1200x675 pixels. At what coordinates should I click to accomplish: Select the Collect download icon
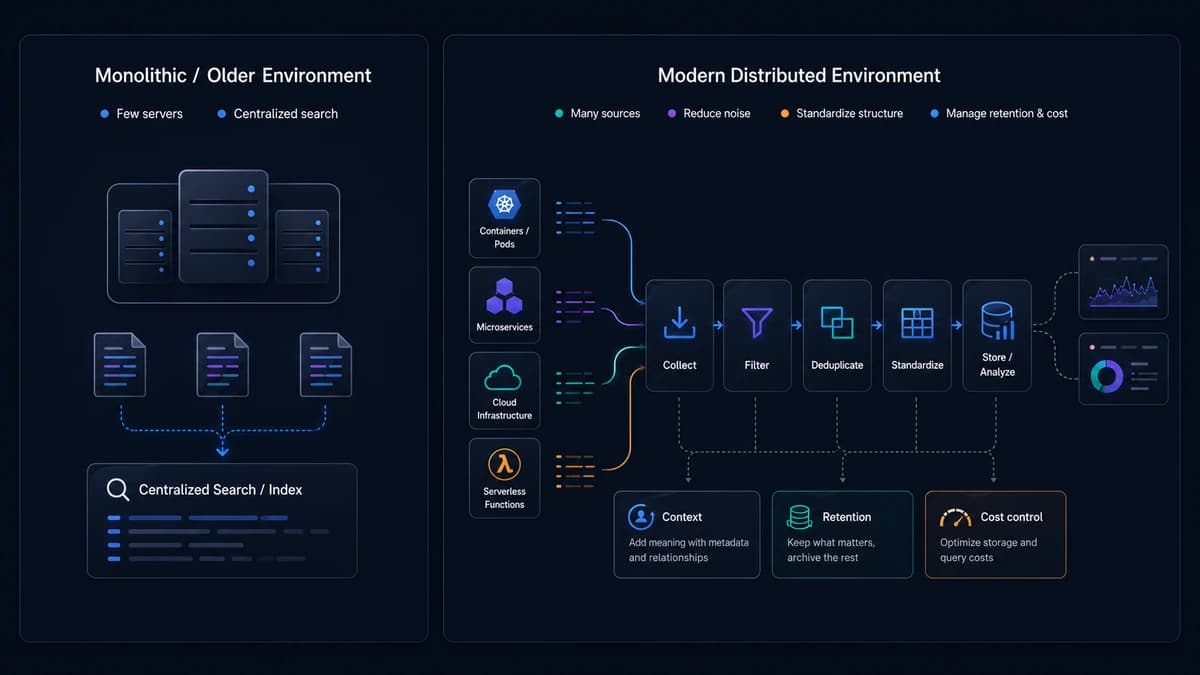point(679,322)
